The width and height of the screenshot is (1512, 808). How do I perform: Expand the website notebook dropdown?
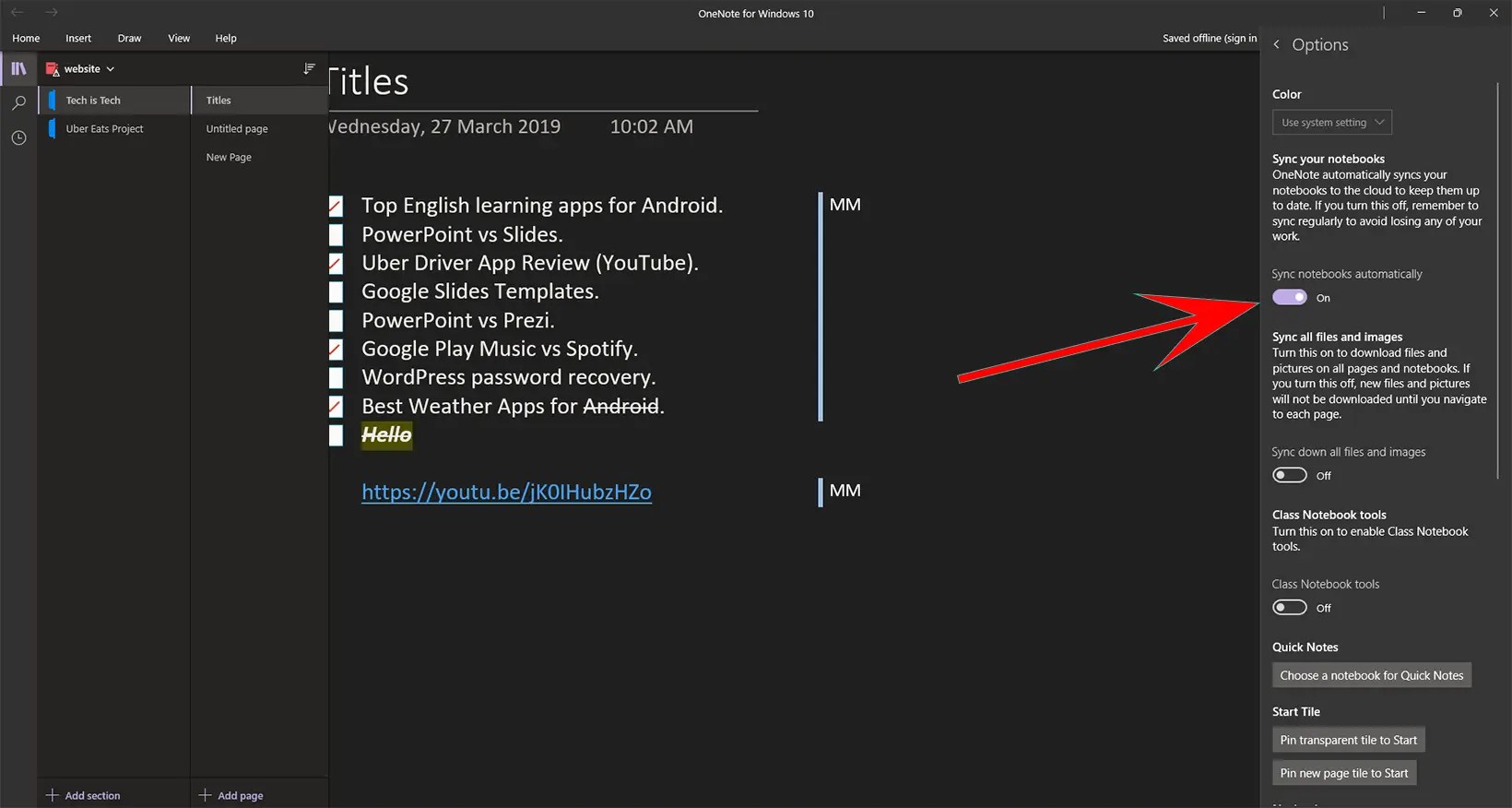111,69
